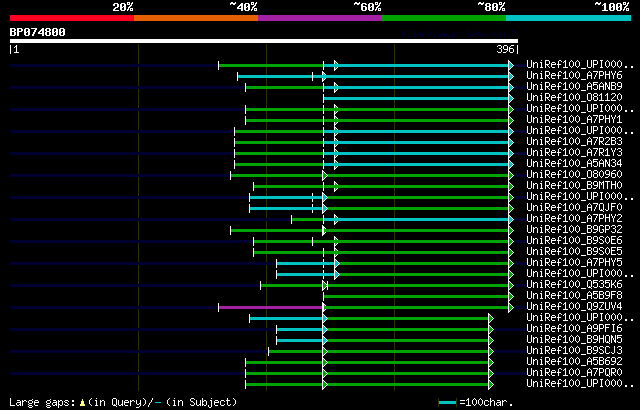Click the cyan ~100% legend segment
This screenshot has width=640, height=410.
[x=569, y=18]
